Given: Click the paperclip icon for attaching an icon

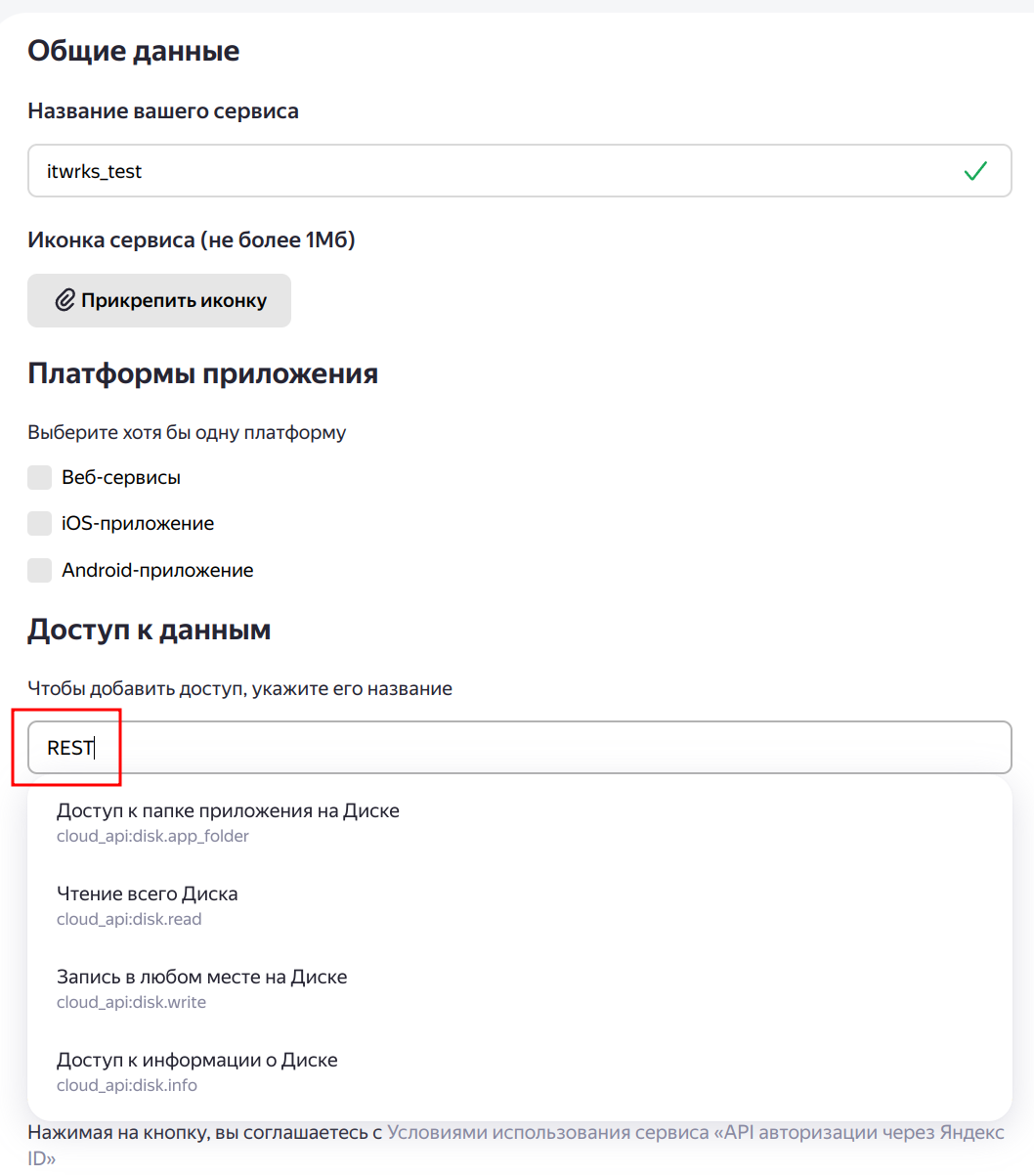Looking at the screenshot, I should click(x=65, y=301).
